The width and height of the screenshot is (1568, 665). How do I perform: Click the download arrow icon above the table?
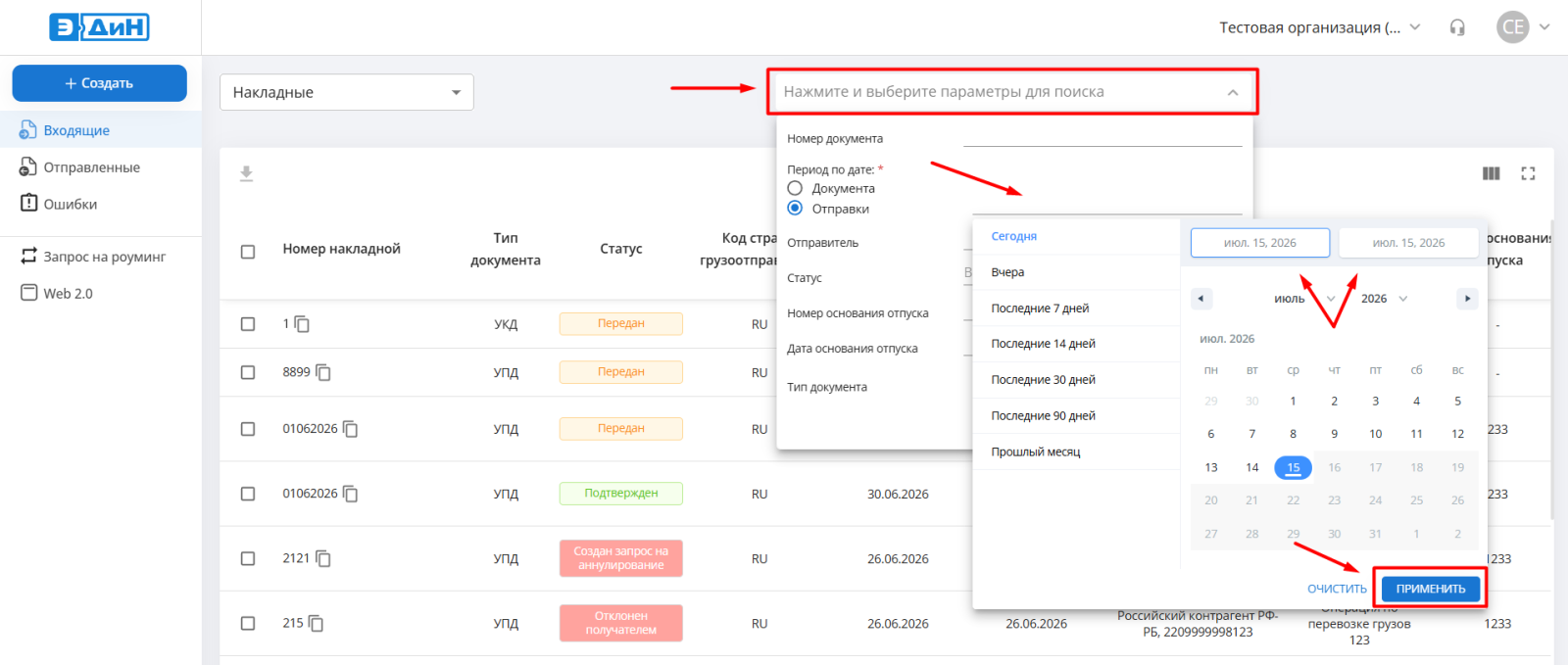coord(247,173)
